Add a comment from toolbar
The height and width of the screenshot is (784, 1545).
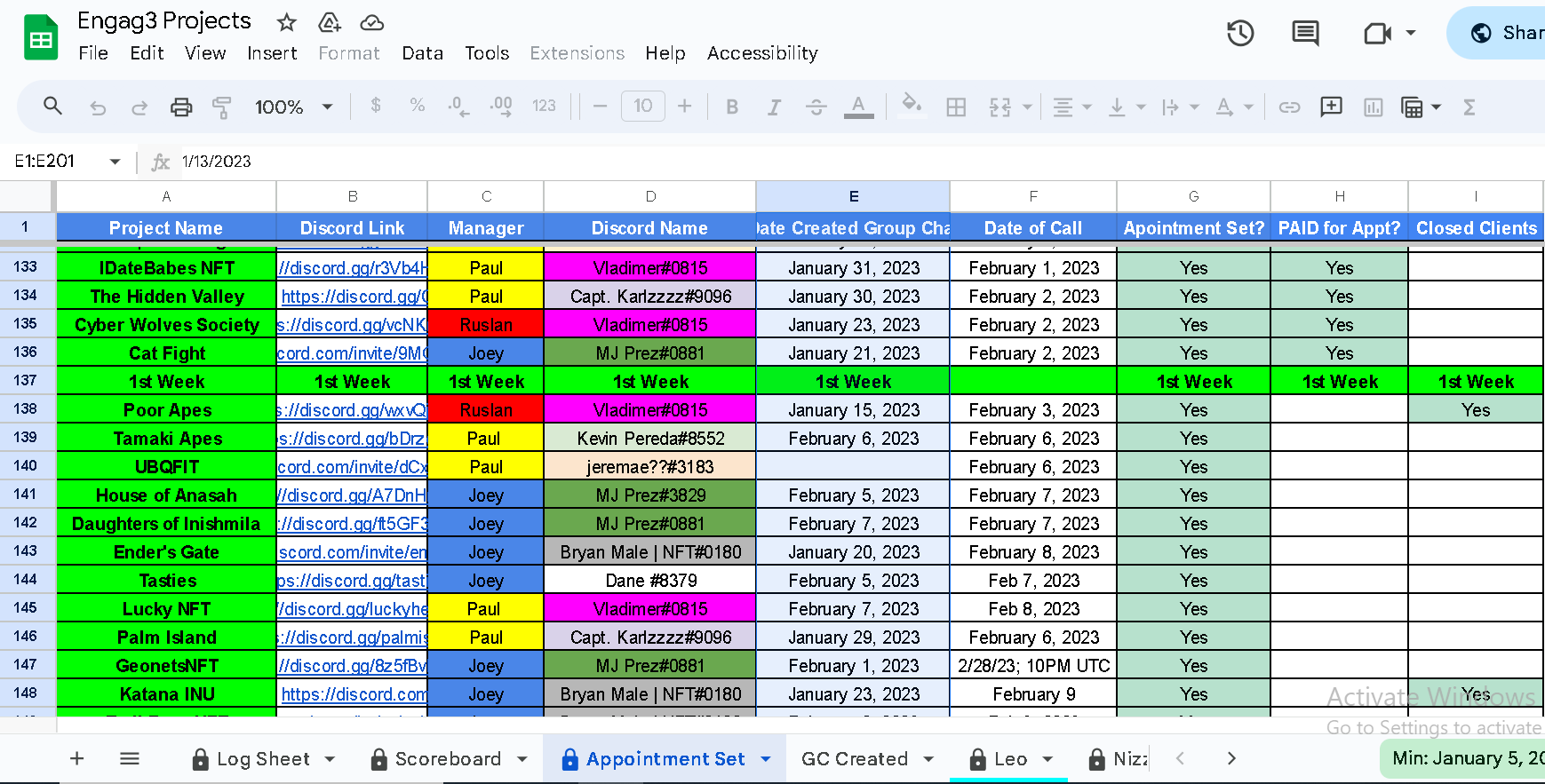pyautogui.click(x=1331, y=107)
